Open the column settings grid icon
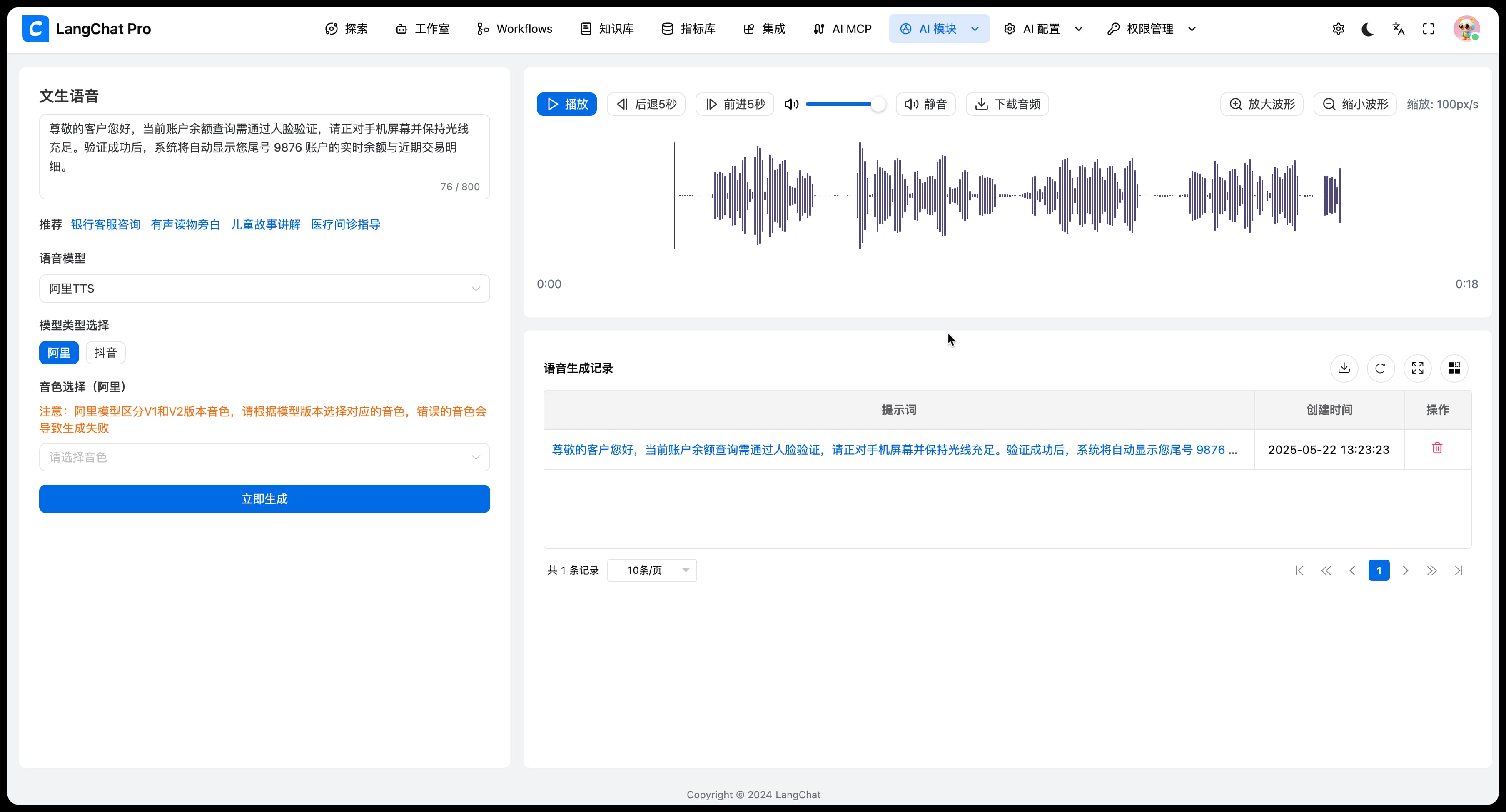Image resolution: width=1506 pixels, height=812 pixels. [1454, 368]
